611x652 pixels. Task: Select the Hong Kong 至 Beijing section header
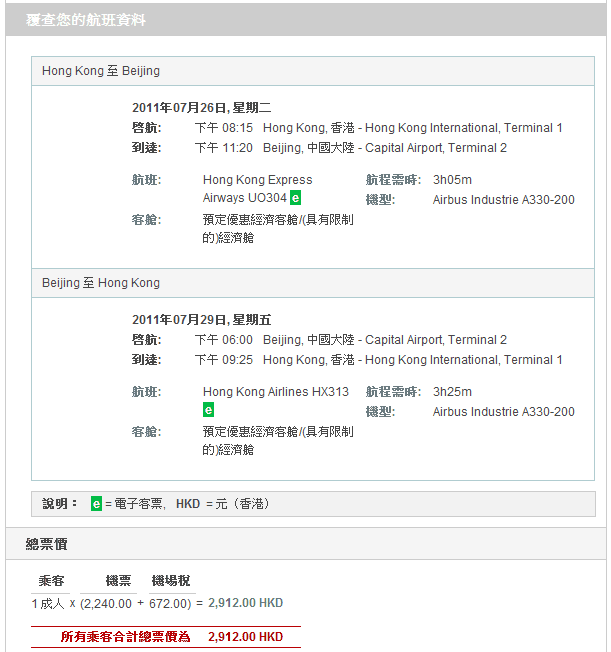pyautogui.click(x=101, y=71)
